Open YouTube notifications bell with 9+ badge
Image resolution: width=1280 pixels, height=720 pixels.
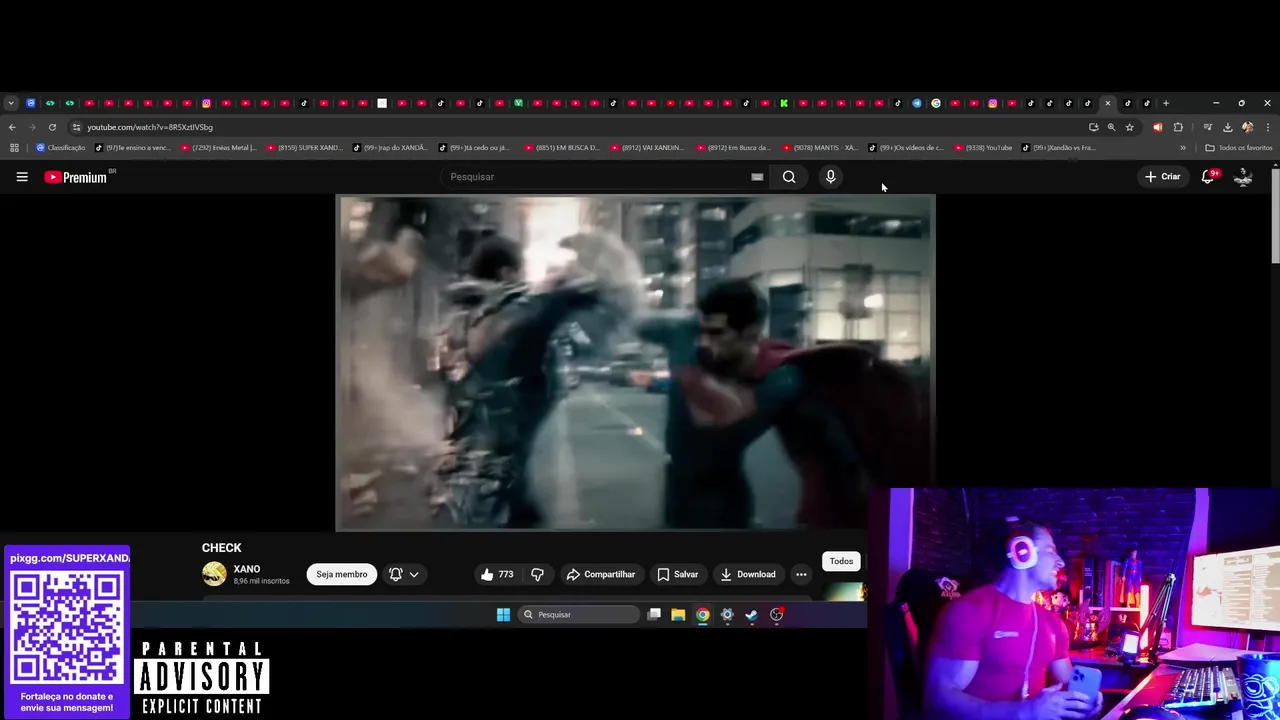click(x=1208, y=177)
